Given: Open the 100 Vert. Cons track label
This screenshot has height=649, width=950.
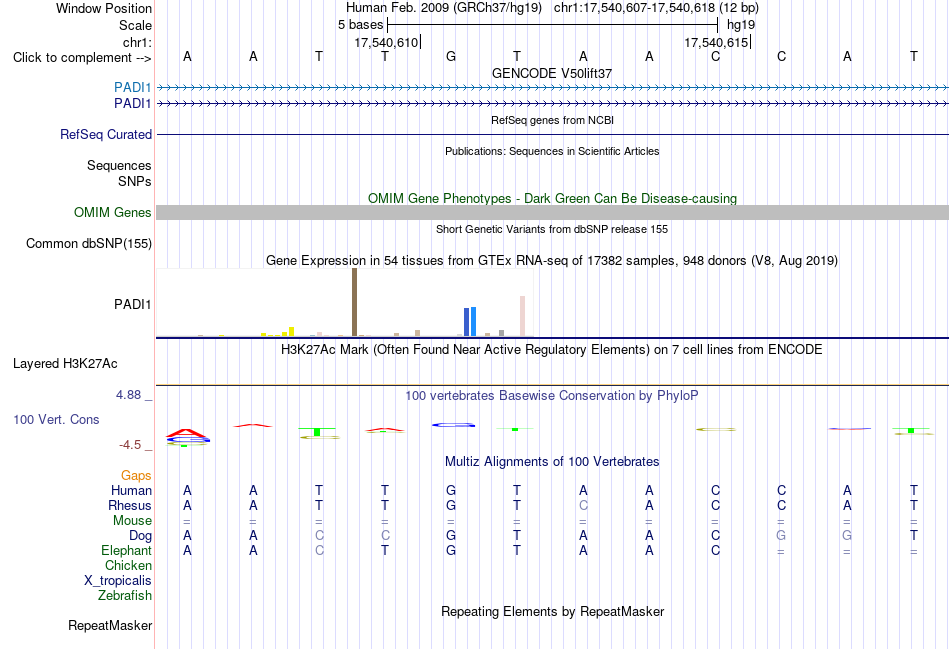Looking at the screenshot, I should pyautogui.click(x=56, y=419).
